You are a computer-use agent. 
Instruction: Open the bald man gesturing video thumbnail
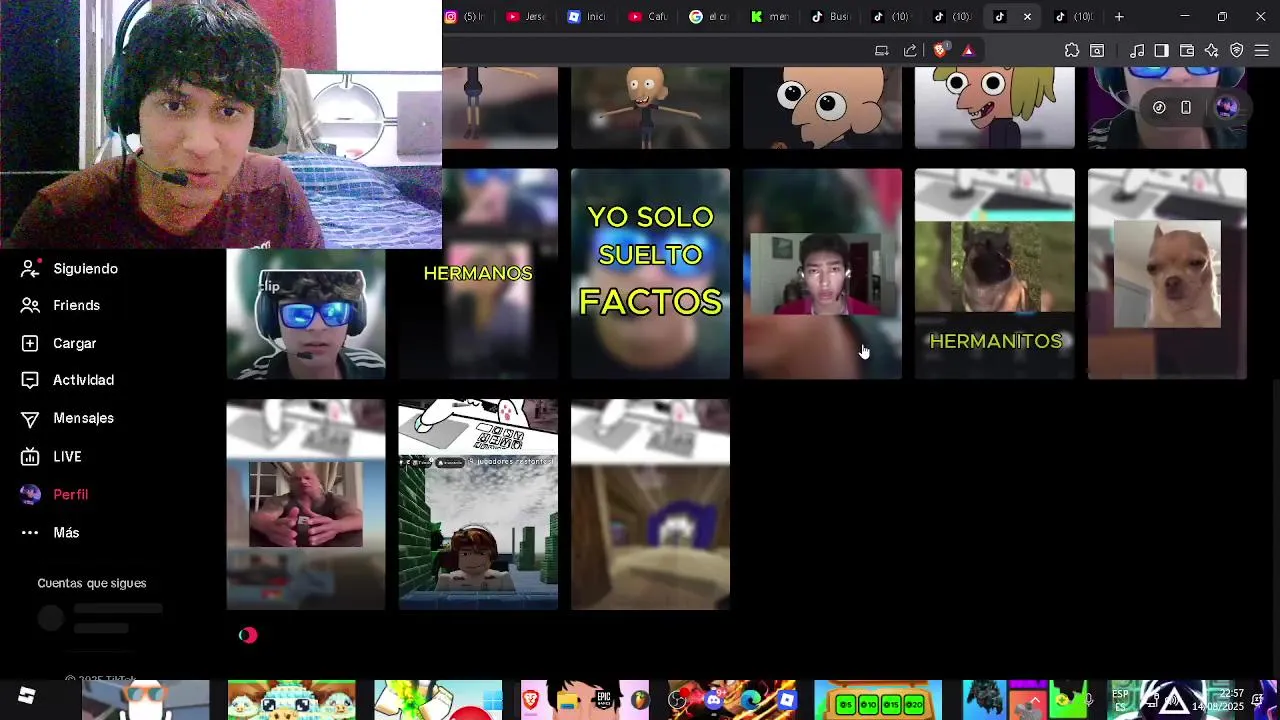click(306, 504)
